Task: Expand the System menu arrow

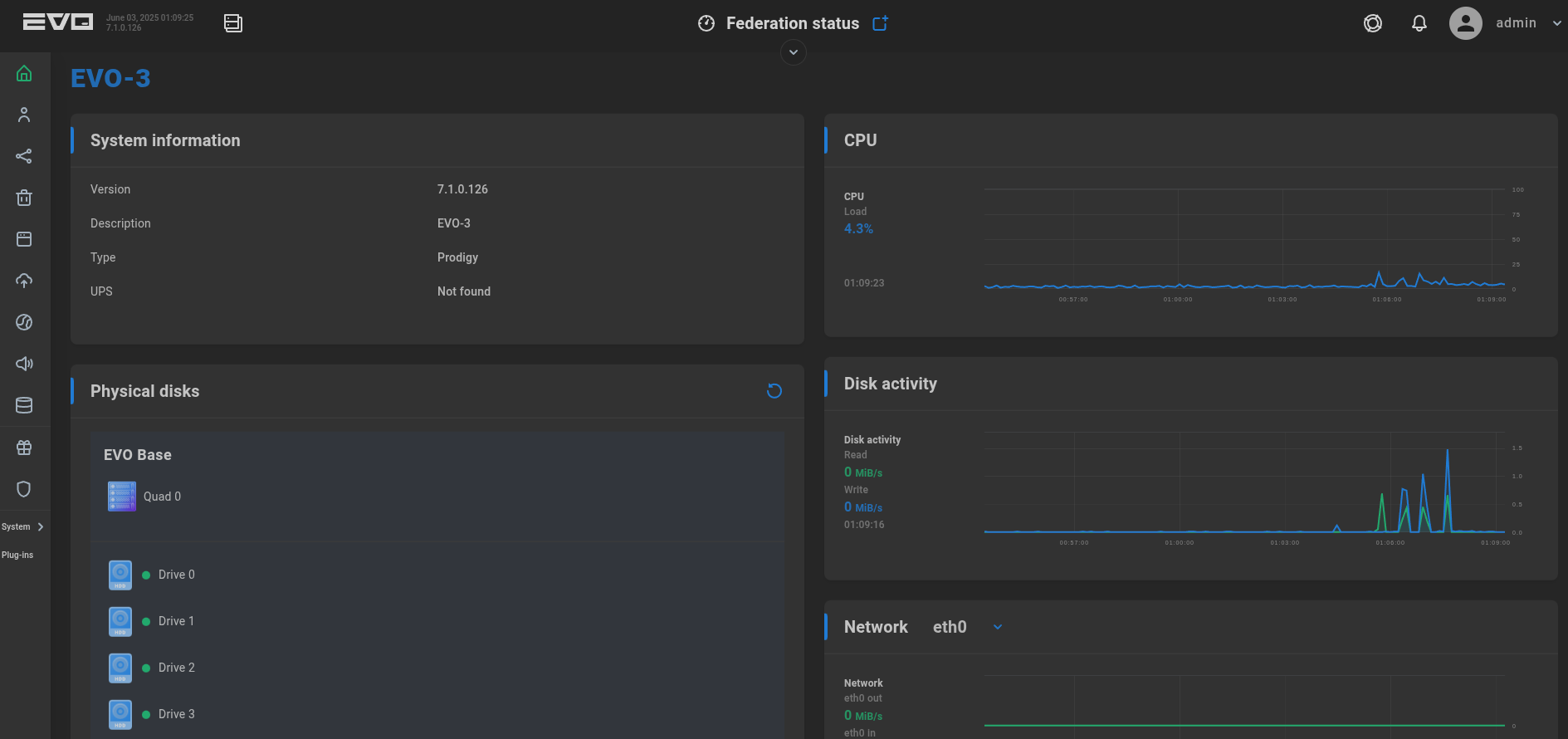Action: (x=41, y=526)
